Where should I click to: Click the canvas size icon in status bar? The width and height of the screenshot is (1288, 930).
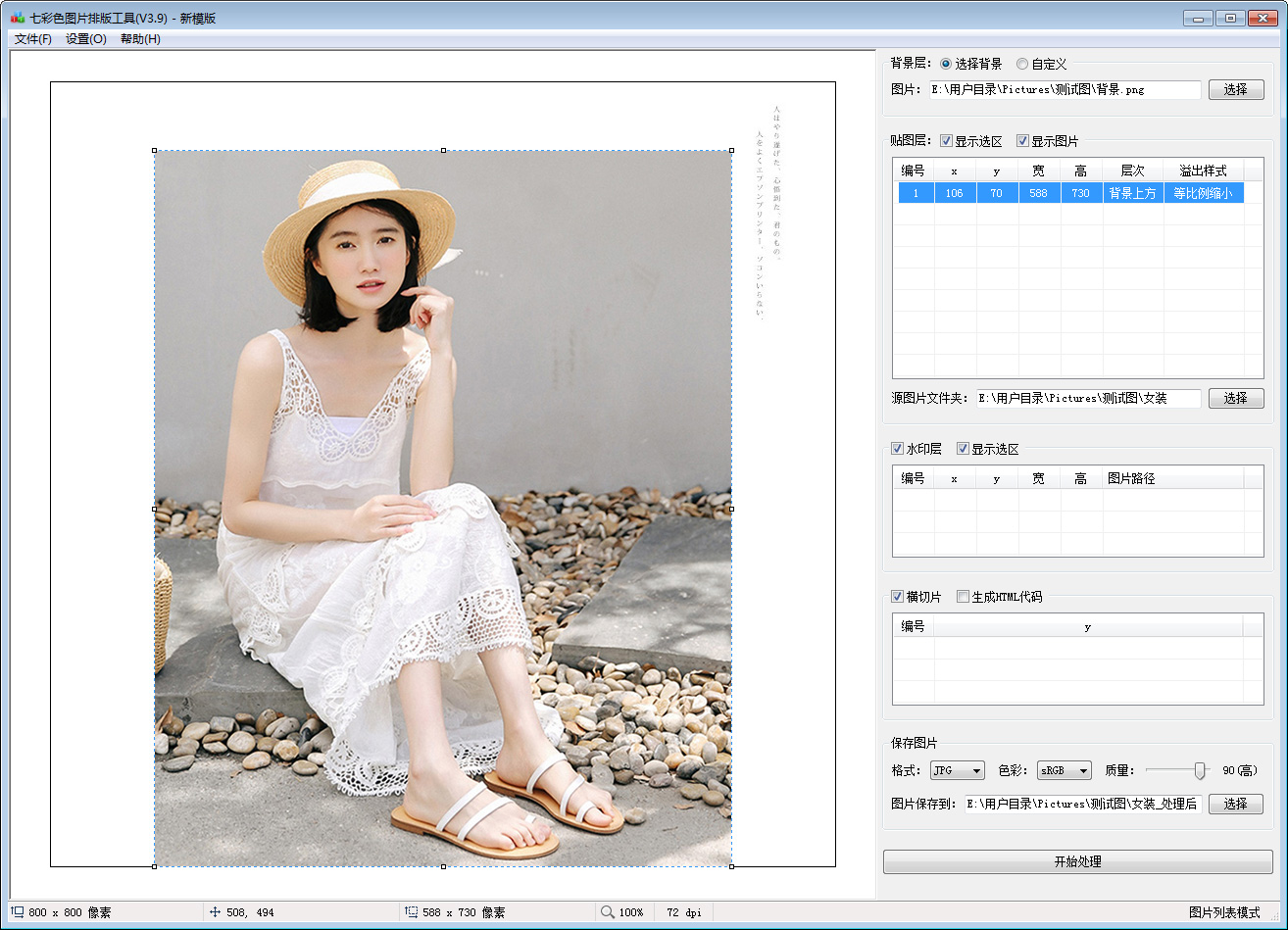[17, 912]
